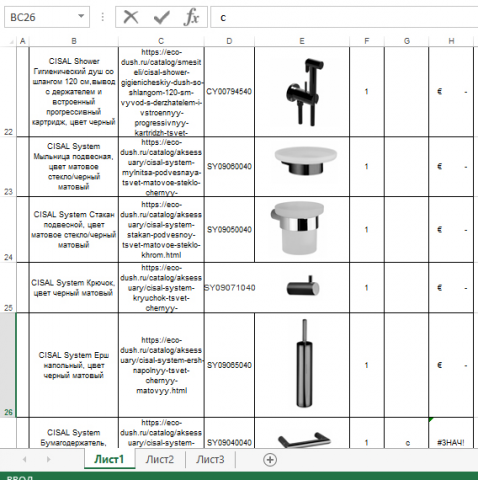Select the black hook product image
The image size is (478, 480).
303,286
